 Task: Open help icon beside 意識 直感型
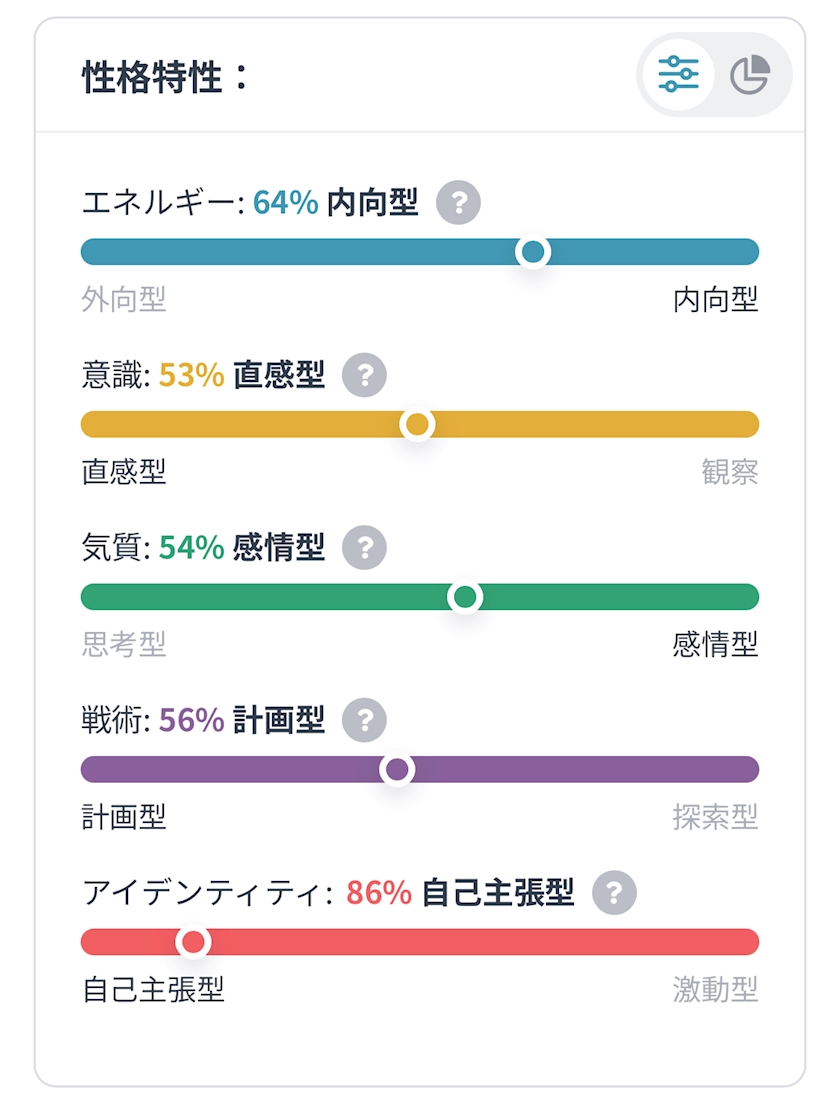(x=365, y=376)
